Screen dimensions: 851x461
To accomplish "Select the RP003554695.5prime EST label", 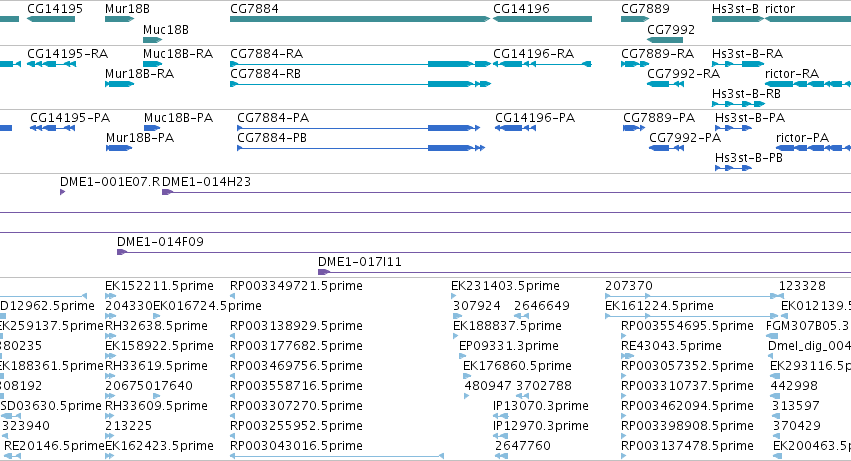I will (687, 326).
